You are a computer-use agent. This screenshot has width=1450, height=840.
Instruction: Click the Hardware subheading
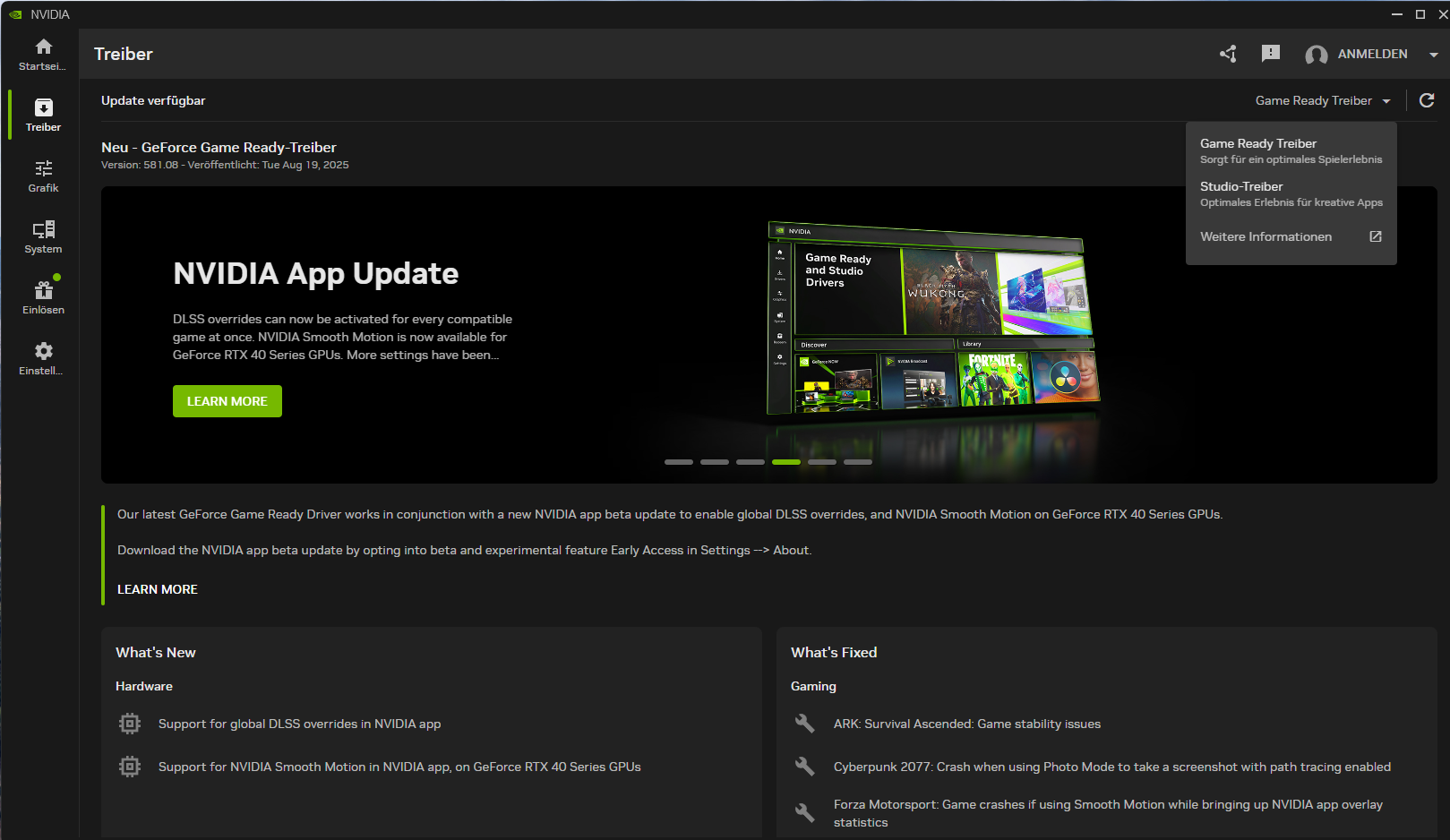click(x=144, y=686)
